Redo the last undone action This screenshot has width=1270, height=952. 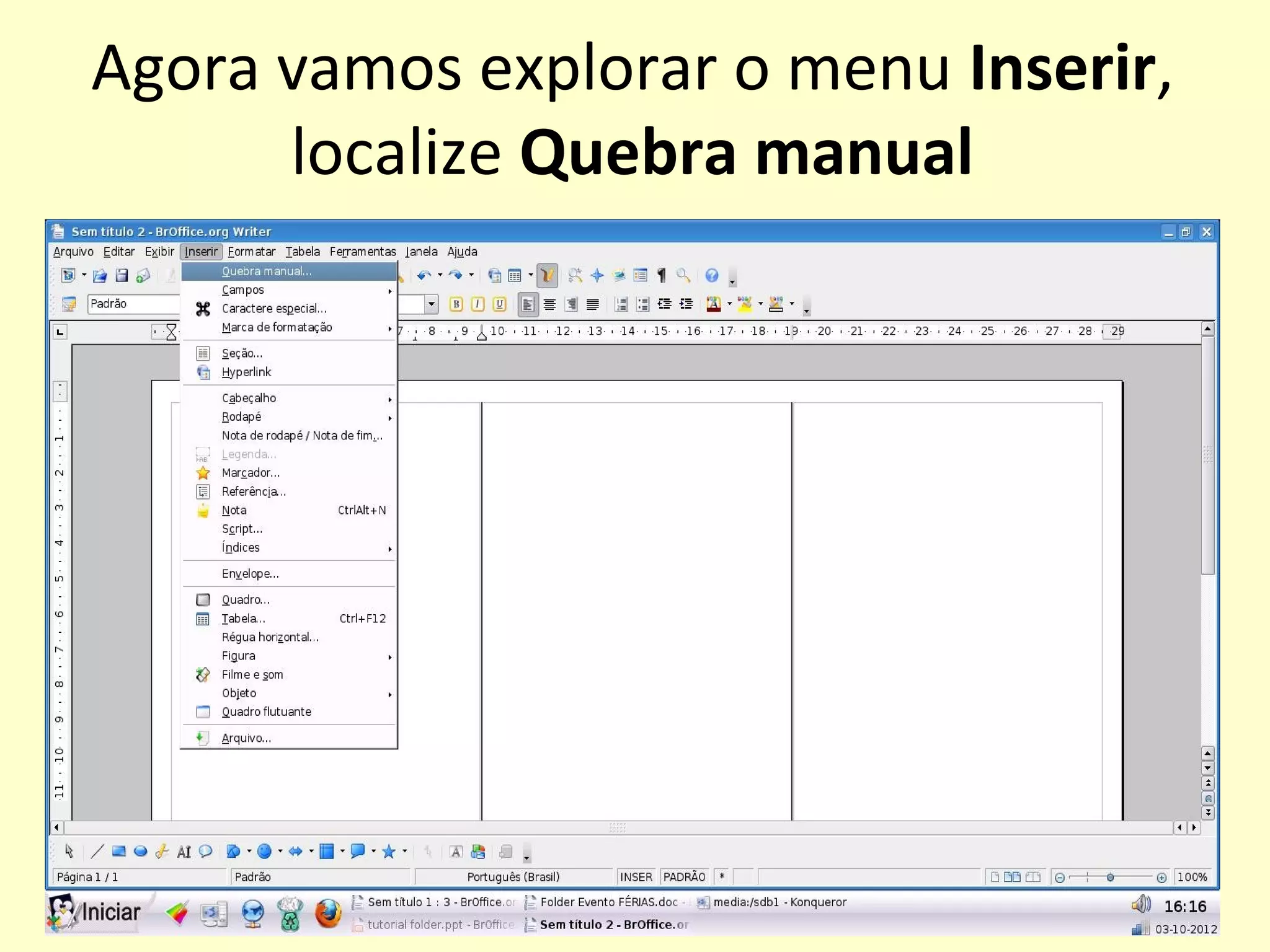coord(455,275)
